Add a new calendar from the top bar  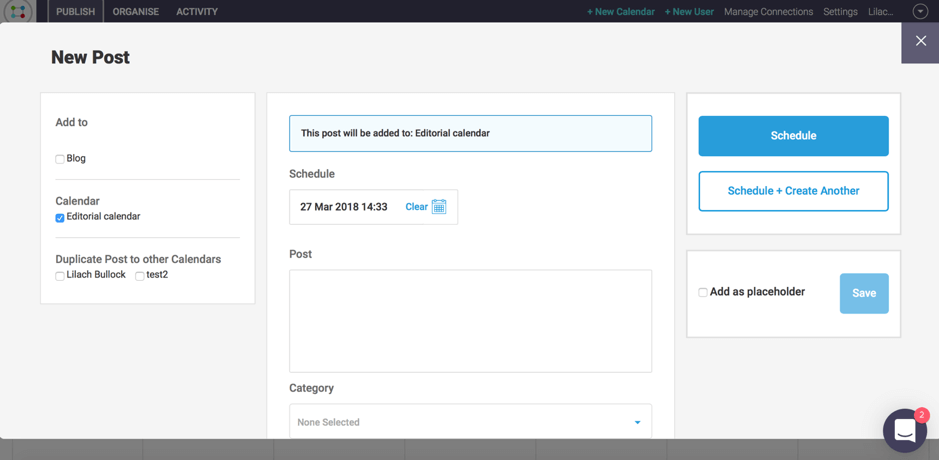coord(620,11)
